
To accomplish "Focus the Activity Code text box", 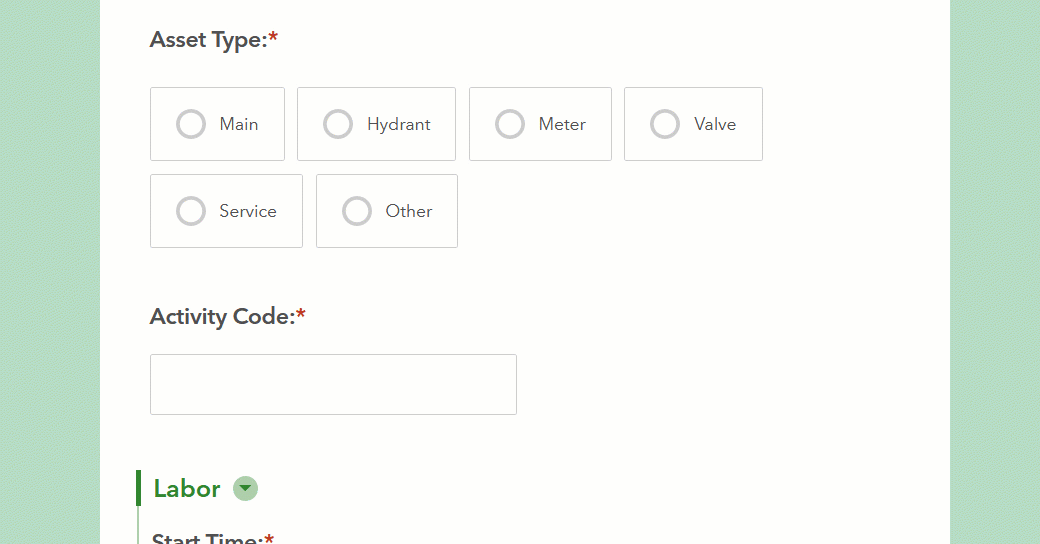I will (333, 384).
